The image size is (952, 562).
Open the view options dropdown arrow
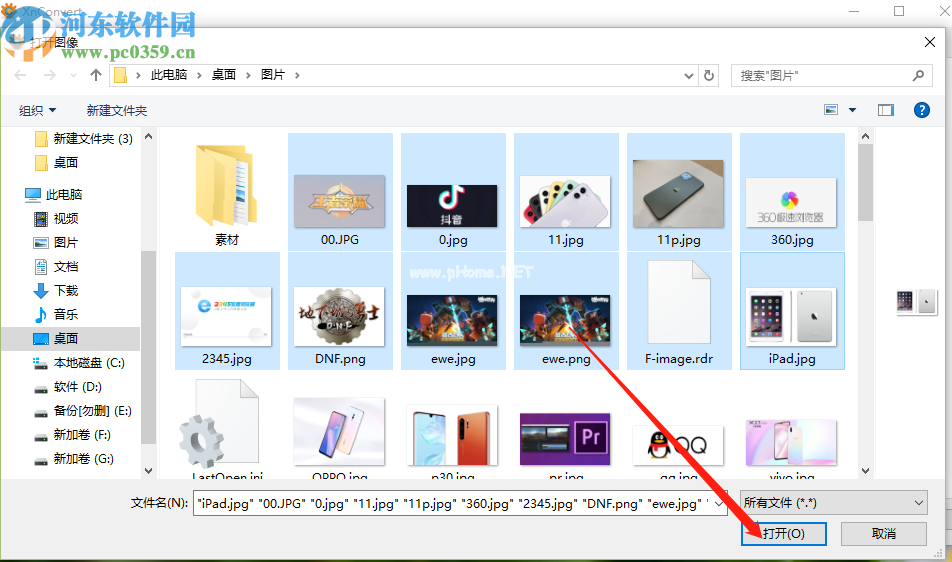(852, 110)
